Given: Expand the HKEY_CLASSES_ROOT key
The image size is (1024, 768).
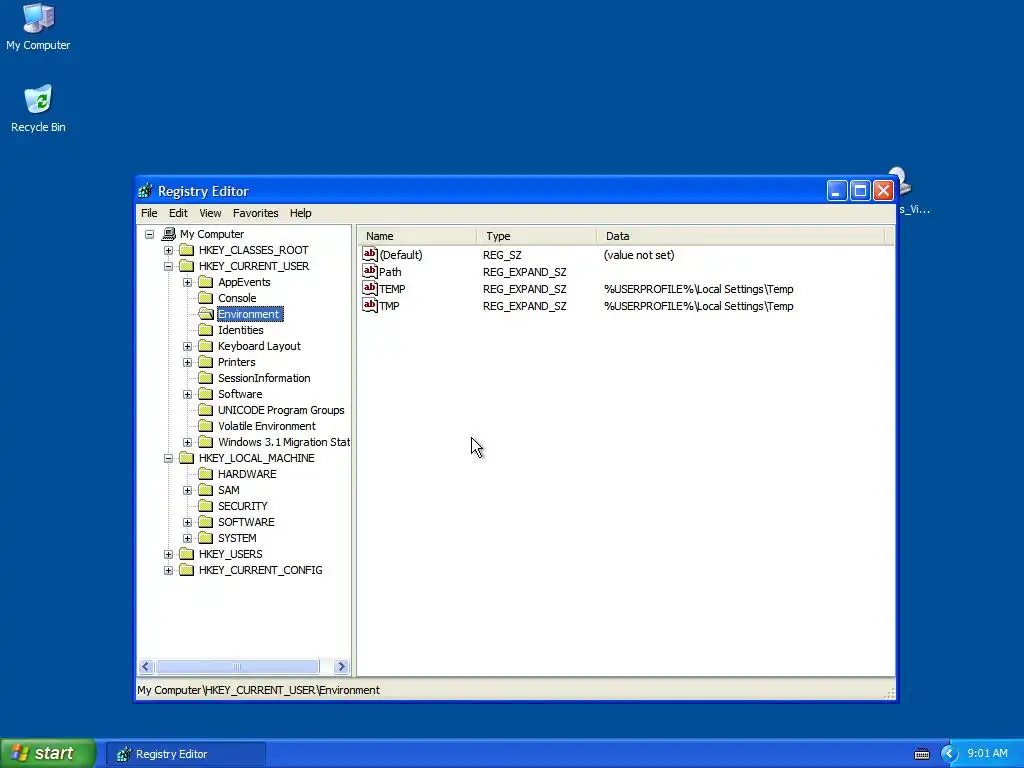Looking at the screenshot, I should [x=168, y=250].
